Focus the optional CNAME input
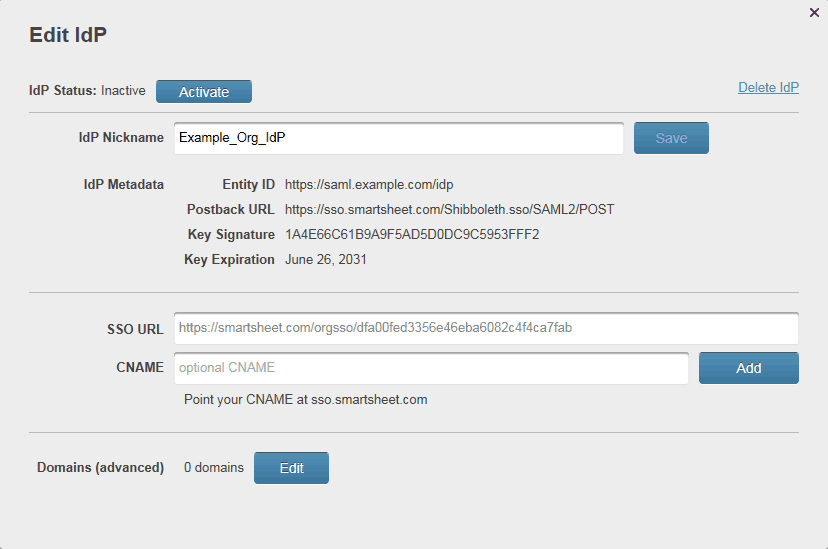The height and width of the screenshot is (549, 828). (432, 368)
